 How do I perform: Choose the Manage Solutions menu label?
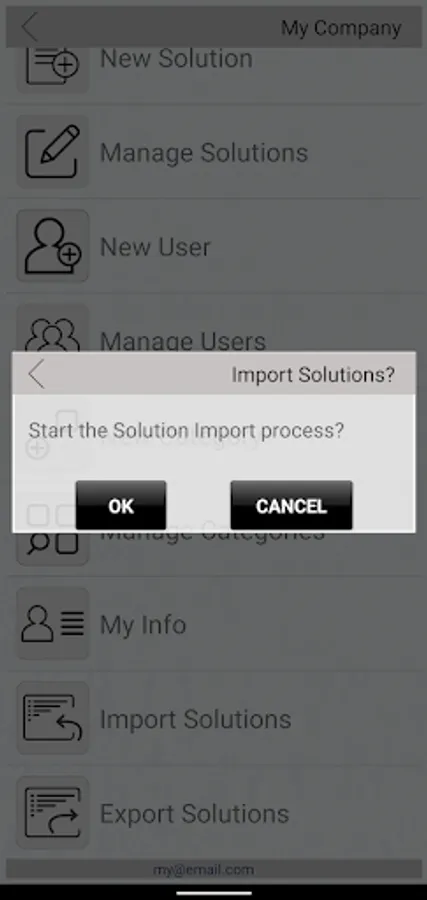[204, 152]
